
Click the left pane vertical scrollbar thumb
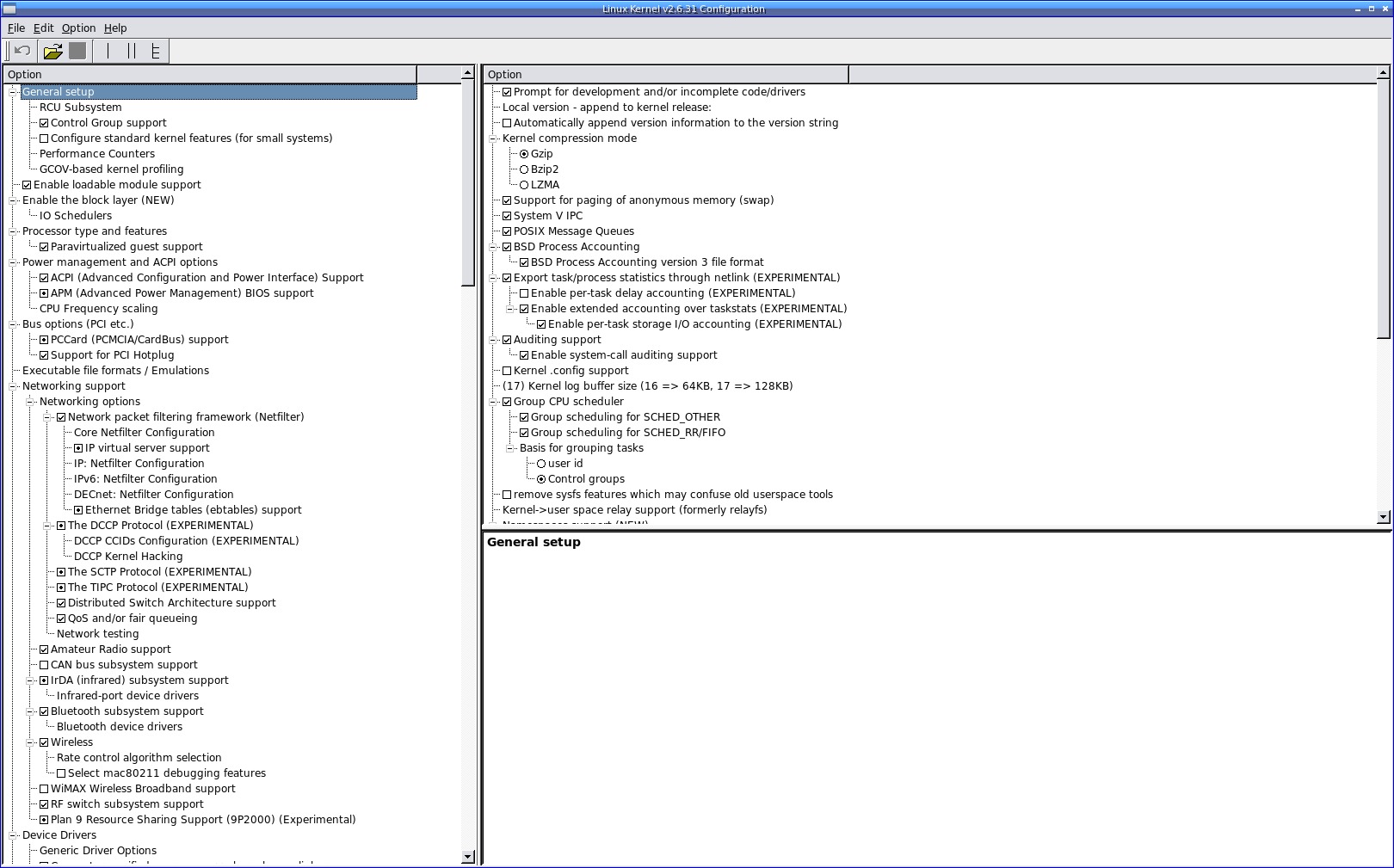point(468,182)
